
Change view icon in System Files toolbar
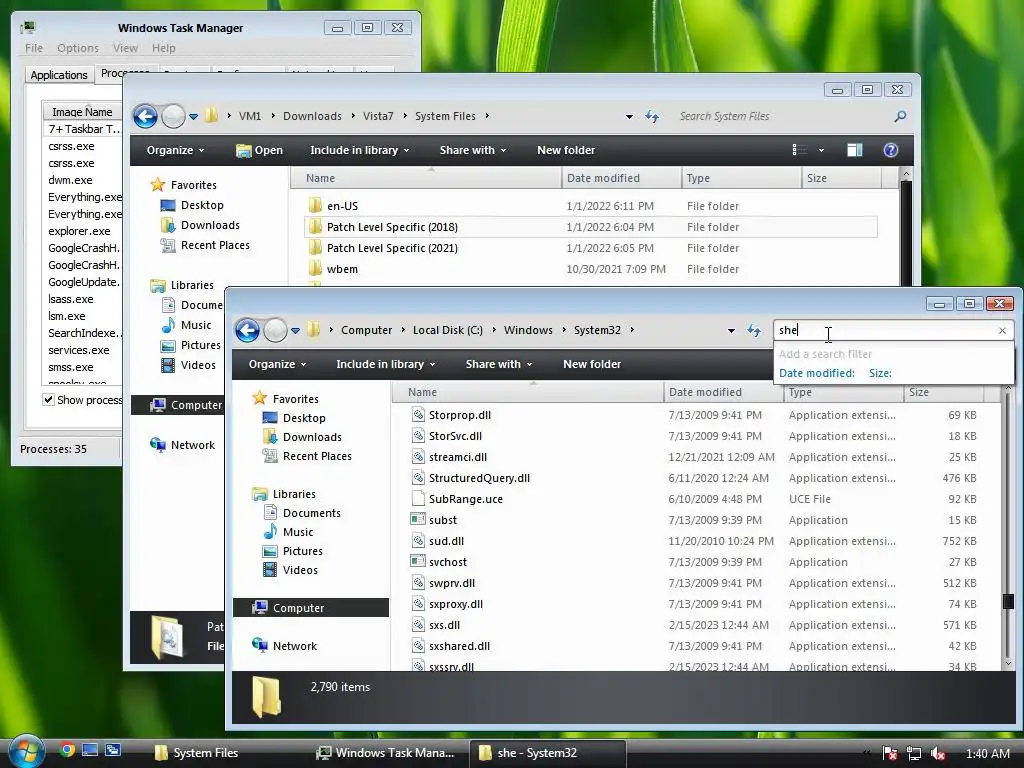click(x=799, y=150)
